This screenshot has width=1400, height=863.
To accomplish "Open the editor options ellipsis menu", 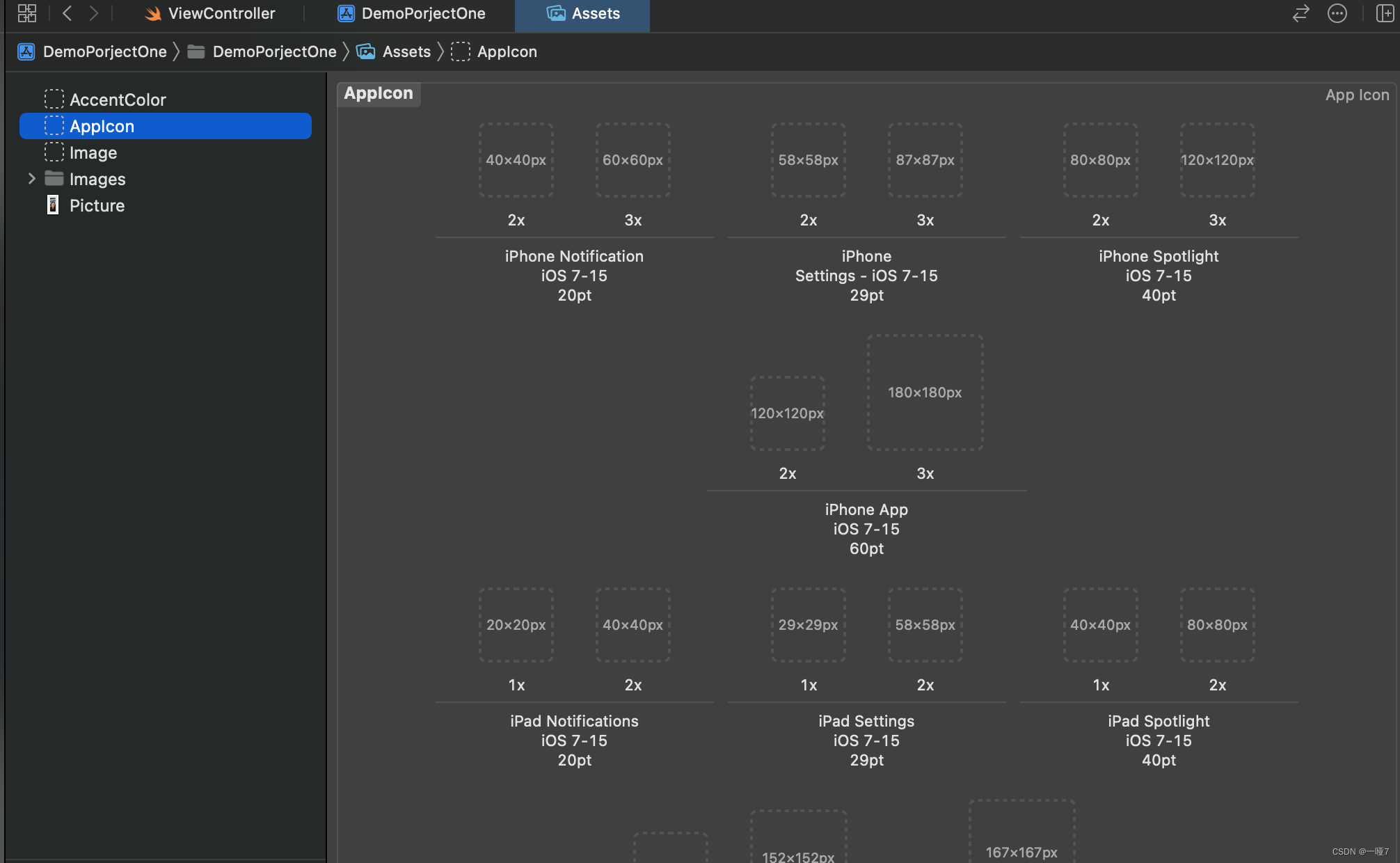I will coord(1337,13).
